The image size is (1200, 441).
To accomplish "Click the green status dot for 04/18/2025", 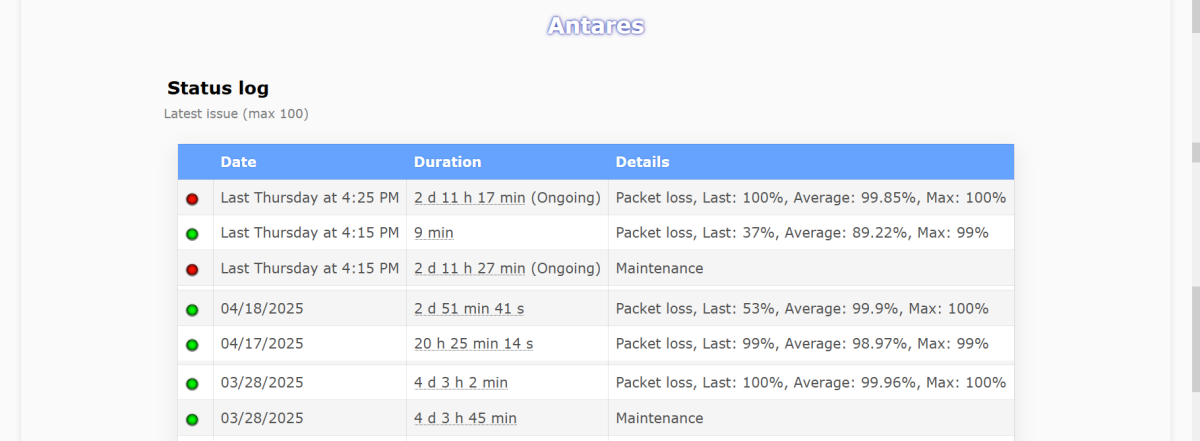I will [192, 309].
